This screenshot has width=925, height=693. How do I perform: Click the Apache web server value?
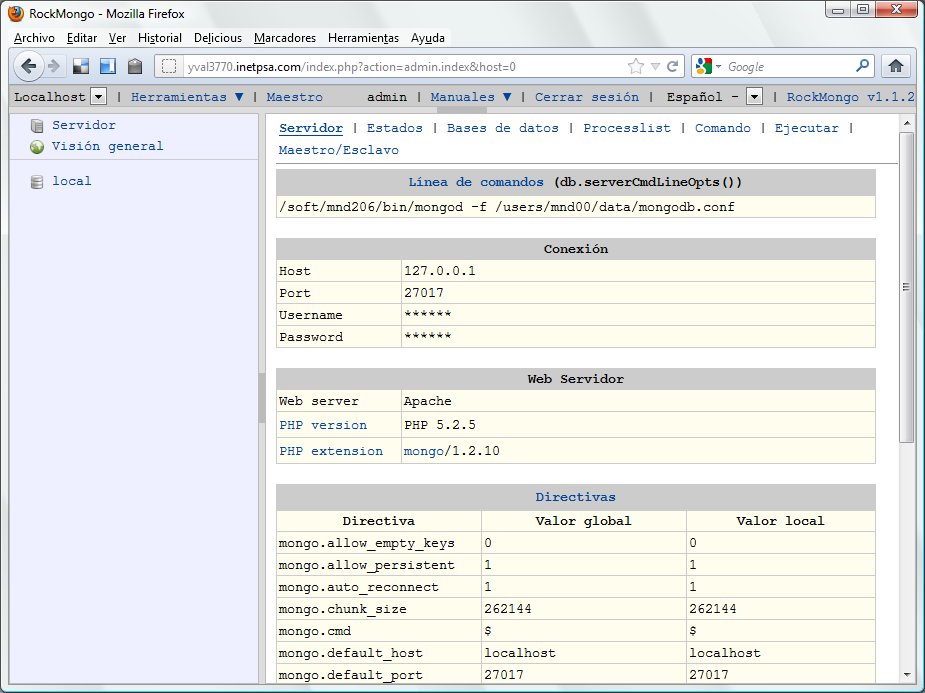(x=428, y=401)
